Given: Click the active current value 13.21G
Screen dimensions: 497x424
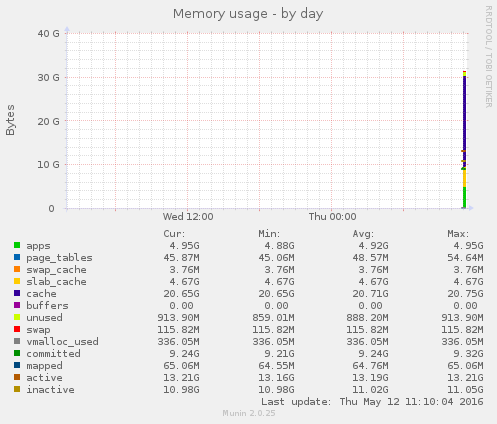Looking at the screenshot, I should pos(181,378).
